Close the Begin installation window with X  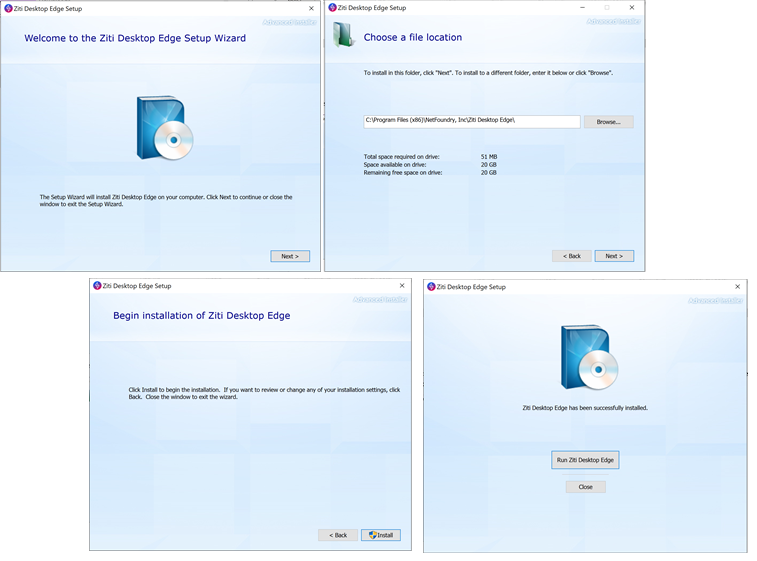click(402, 285)
